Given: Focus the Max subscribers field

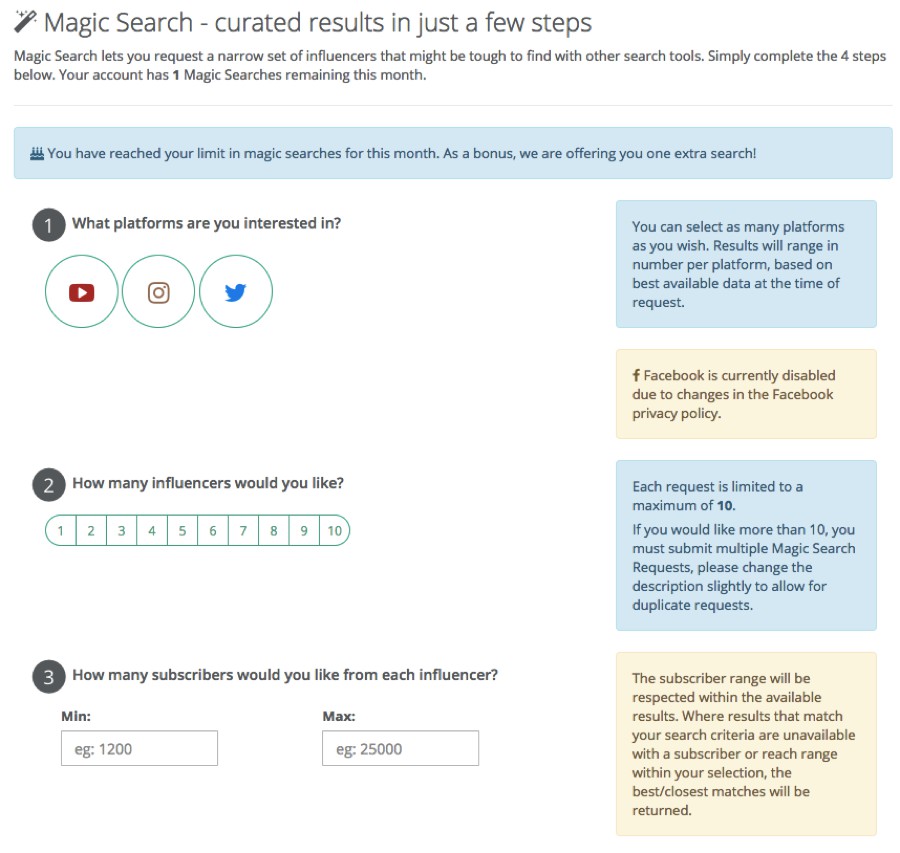Looking at the screenshot, I should (x=401, y=748).
